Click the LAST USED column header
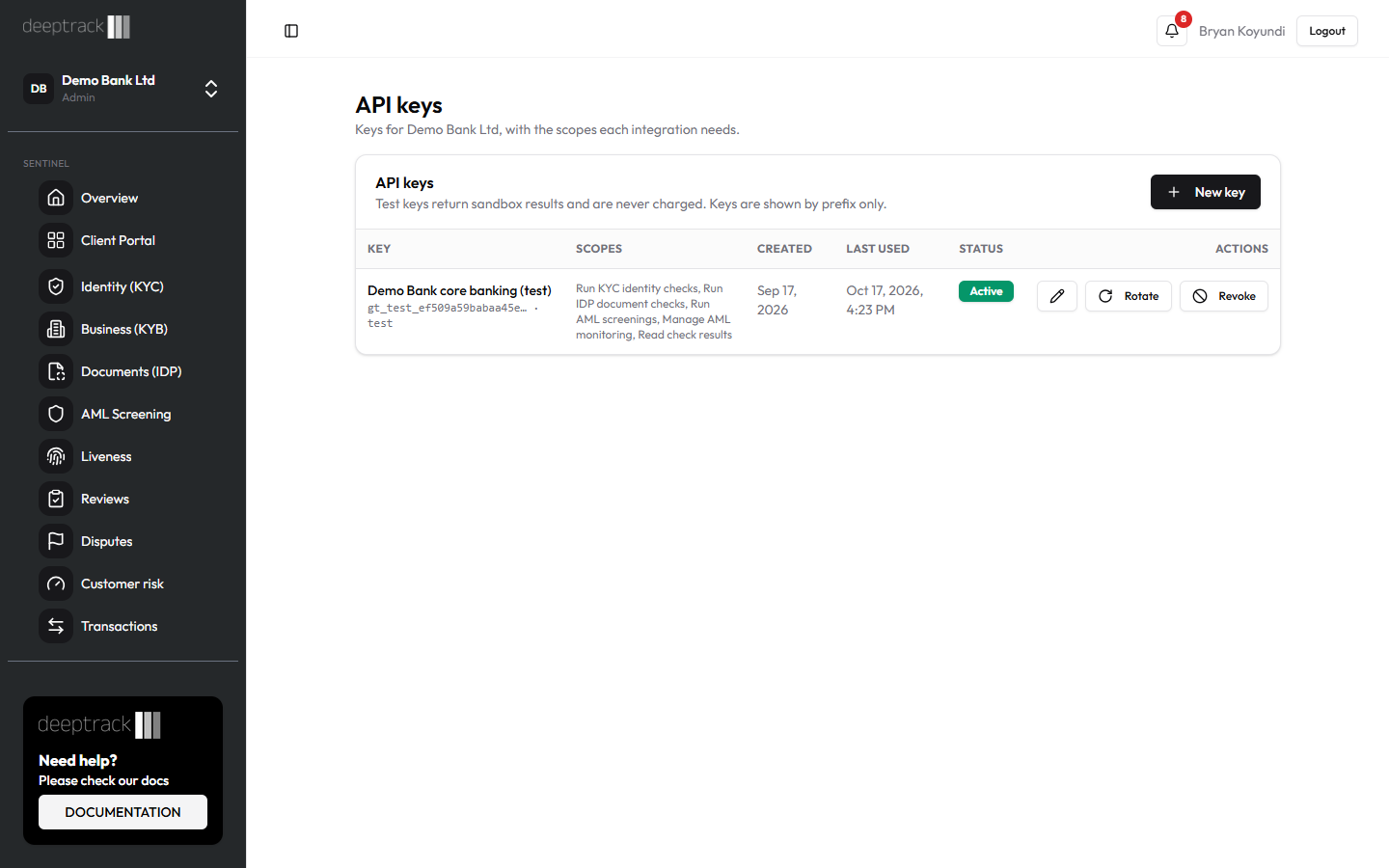This screenshot has width=1389, height=868. [878, 249]
